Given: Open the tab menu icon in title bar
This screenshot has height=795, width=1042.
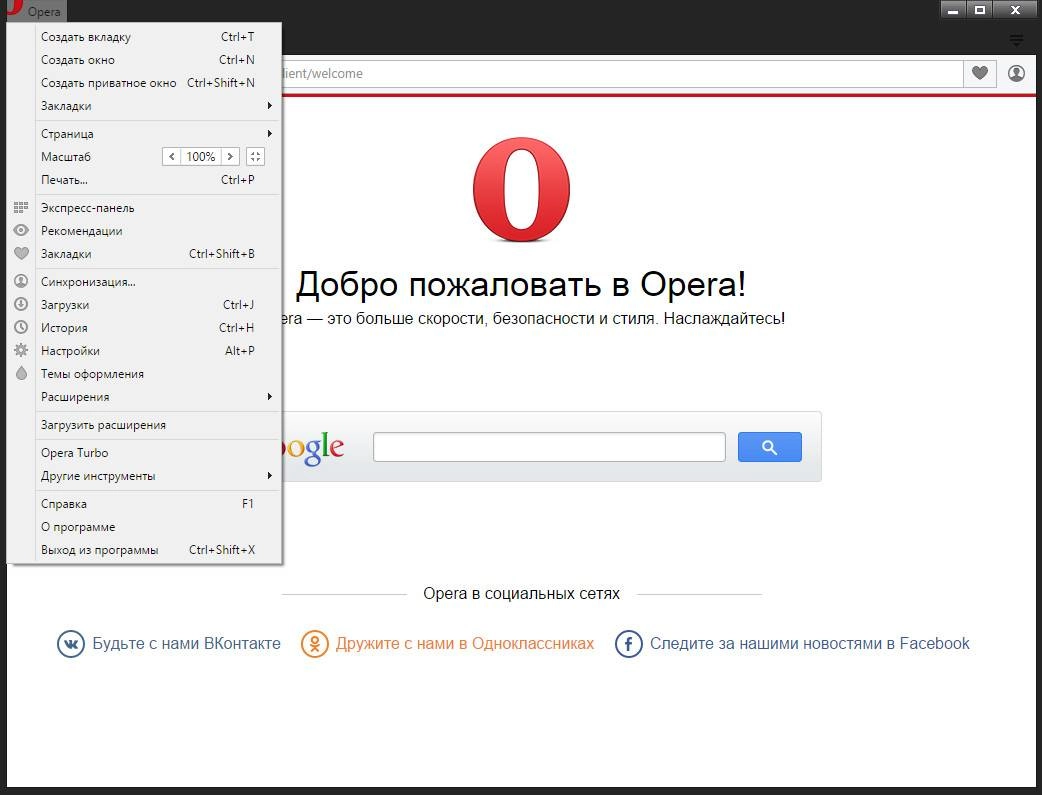Looking at the screenshot, I should tap(1016, 41).
